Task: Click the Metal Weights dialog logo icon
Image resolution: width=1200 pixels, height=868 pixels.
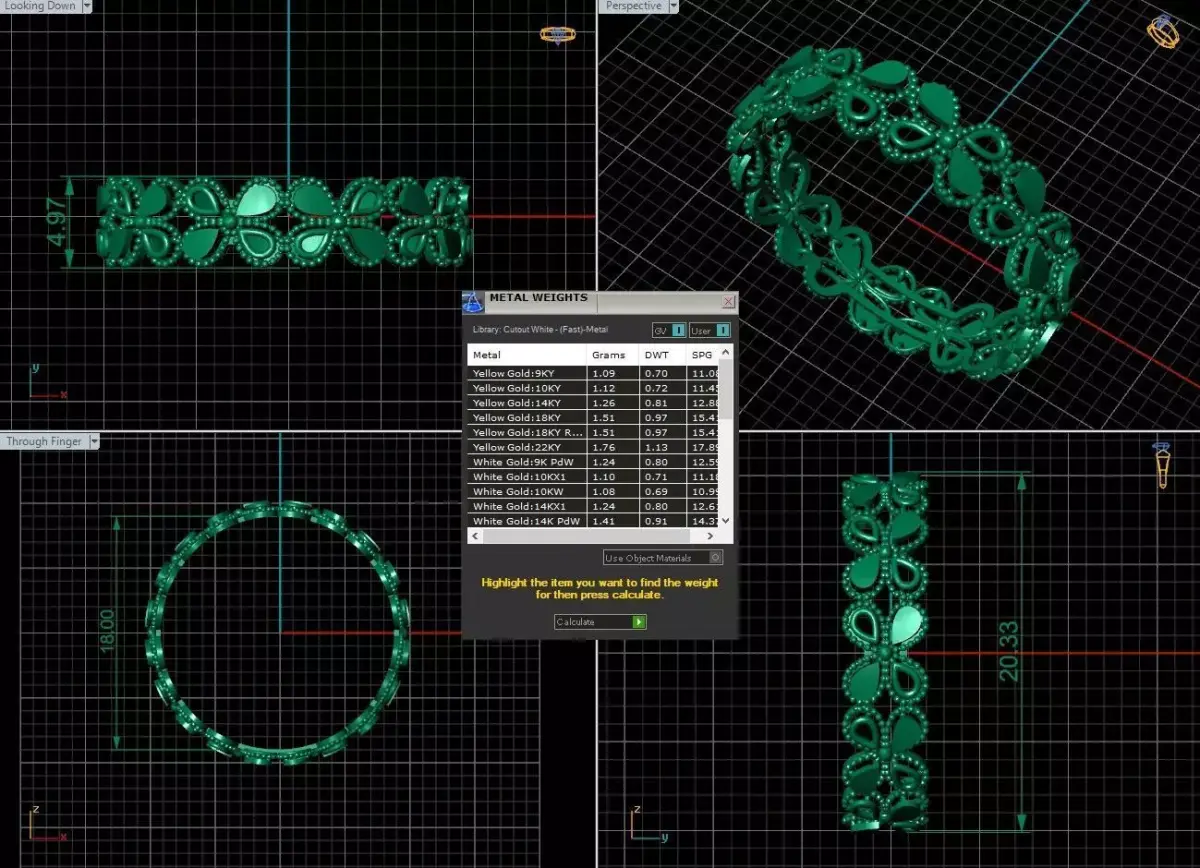Action: [473, 302]
